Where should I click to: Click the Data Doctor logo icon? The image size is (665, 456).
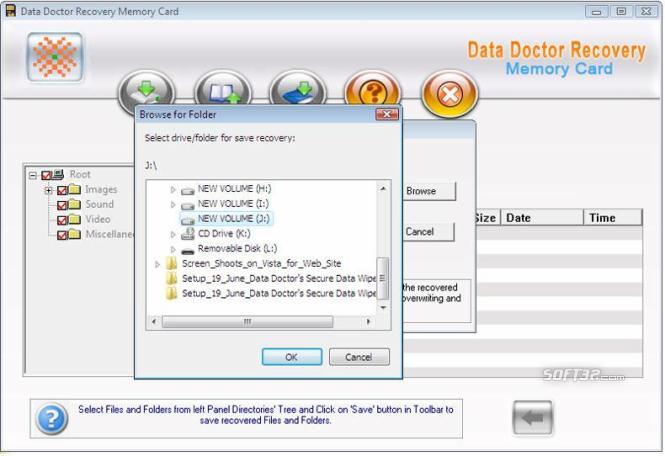[x=55, y=57]
